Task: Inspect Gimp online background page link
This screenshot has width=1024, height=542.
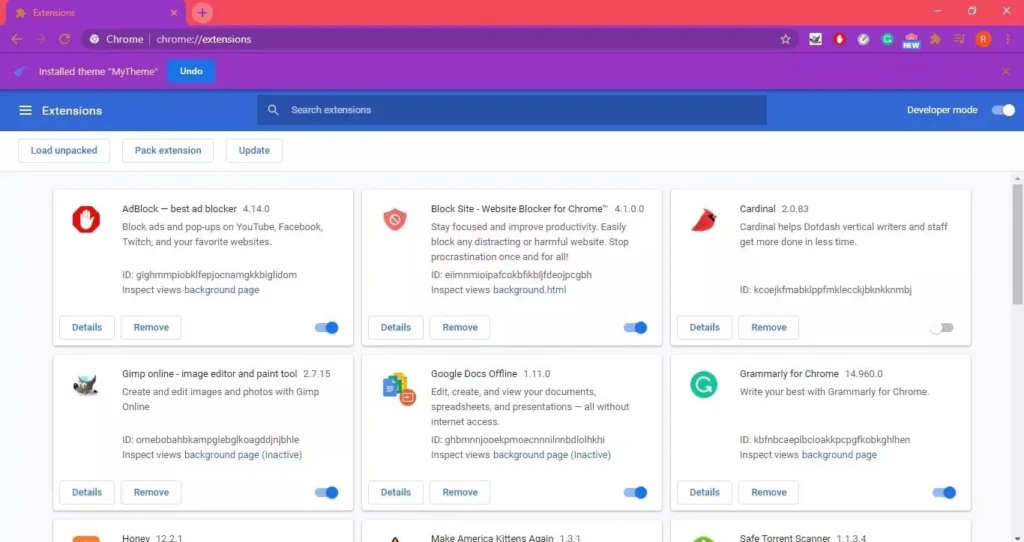Action: 243,455
